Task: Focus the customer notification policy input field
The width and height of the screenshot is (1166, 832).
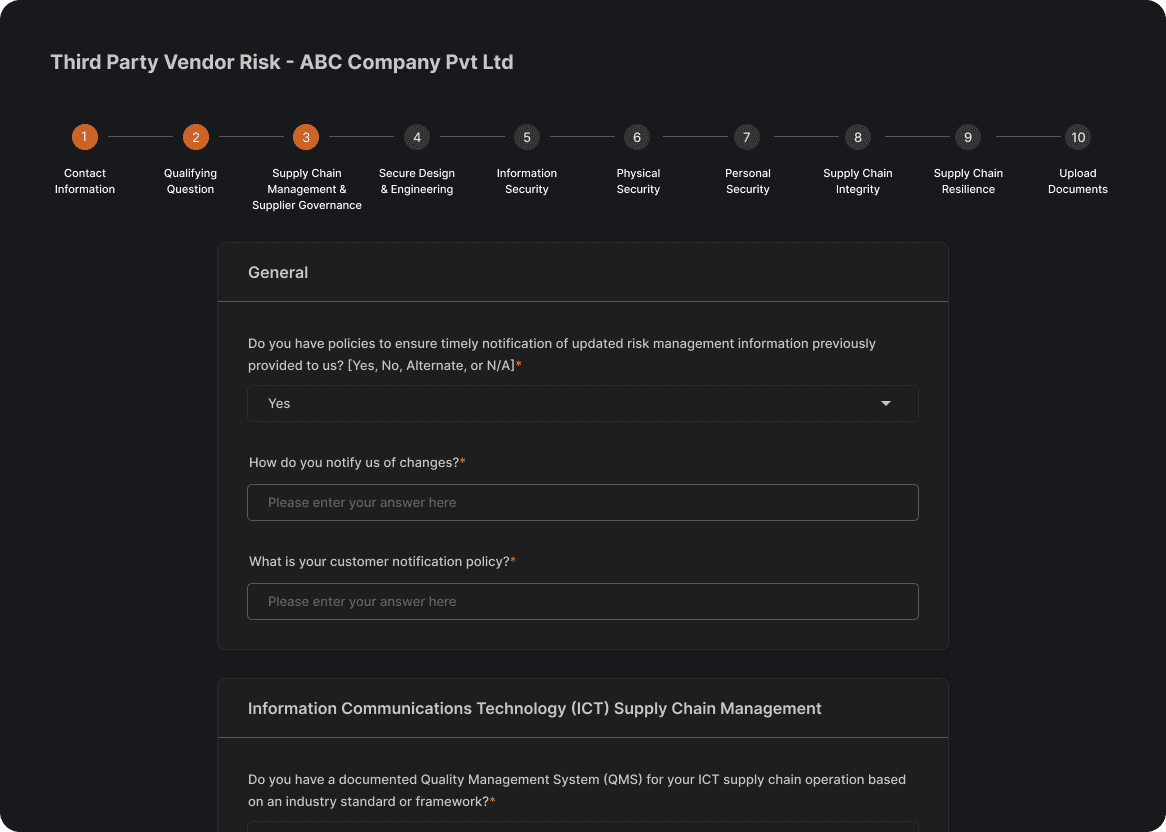Action: point(583,602)
